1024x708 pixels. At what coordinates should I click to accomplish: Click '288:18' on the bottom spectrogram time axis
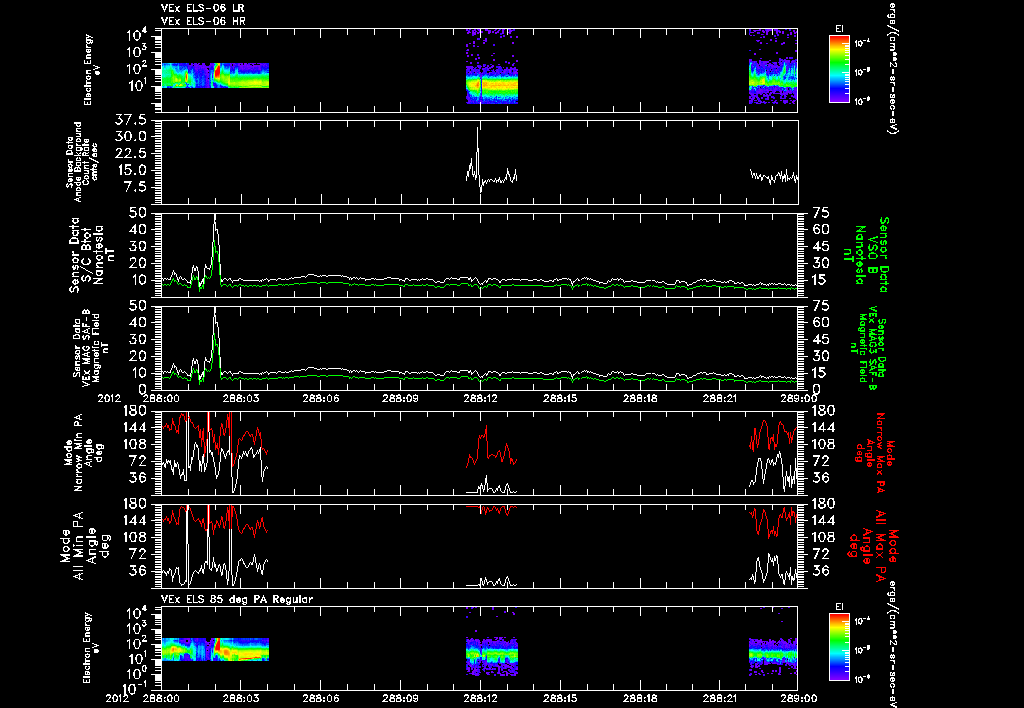(x=640, y=698)
